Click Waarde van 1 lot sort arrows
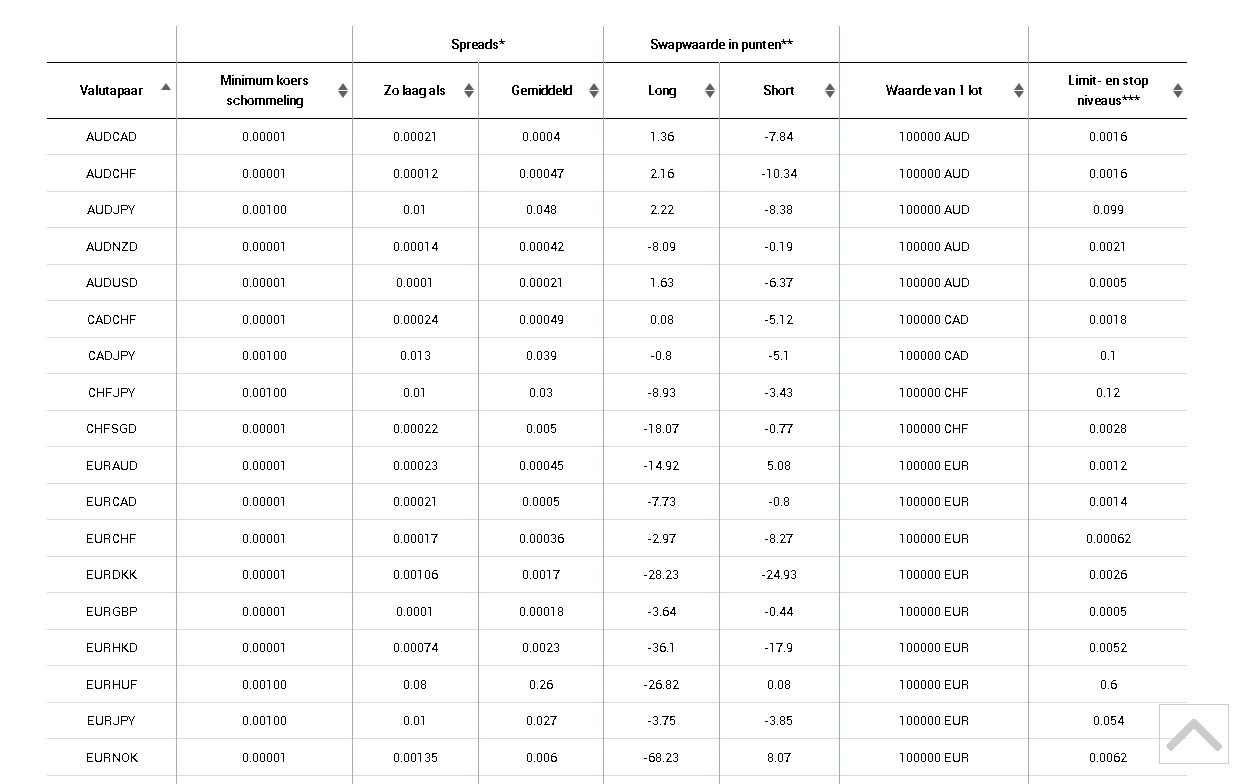 coord(1018,91)
